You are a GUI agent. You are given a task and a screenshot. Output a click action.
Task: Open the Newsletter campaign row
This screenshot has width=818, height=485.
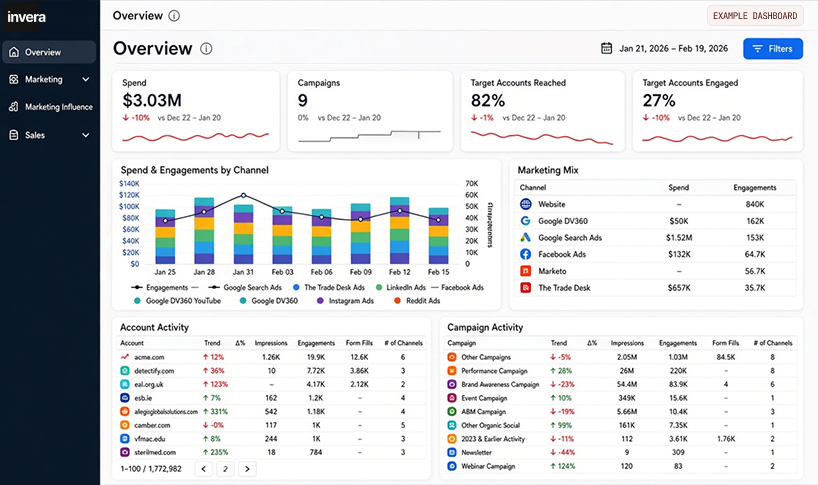tap(621, 452)
